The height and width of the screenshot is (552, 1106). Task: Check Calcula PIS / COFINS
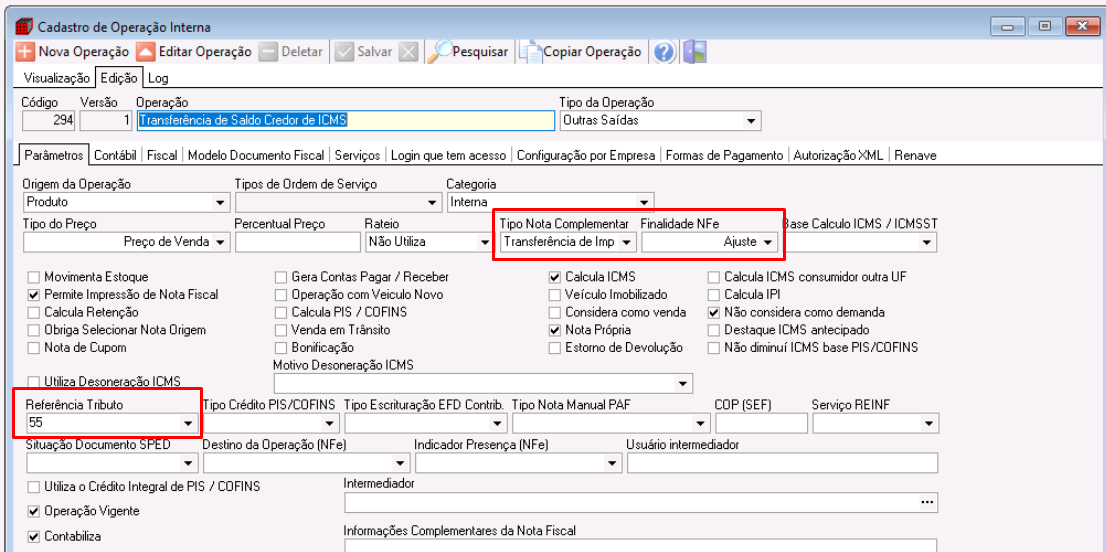pyautogui.click(x=280, y=312)
